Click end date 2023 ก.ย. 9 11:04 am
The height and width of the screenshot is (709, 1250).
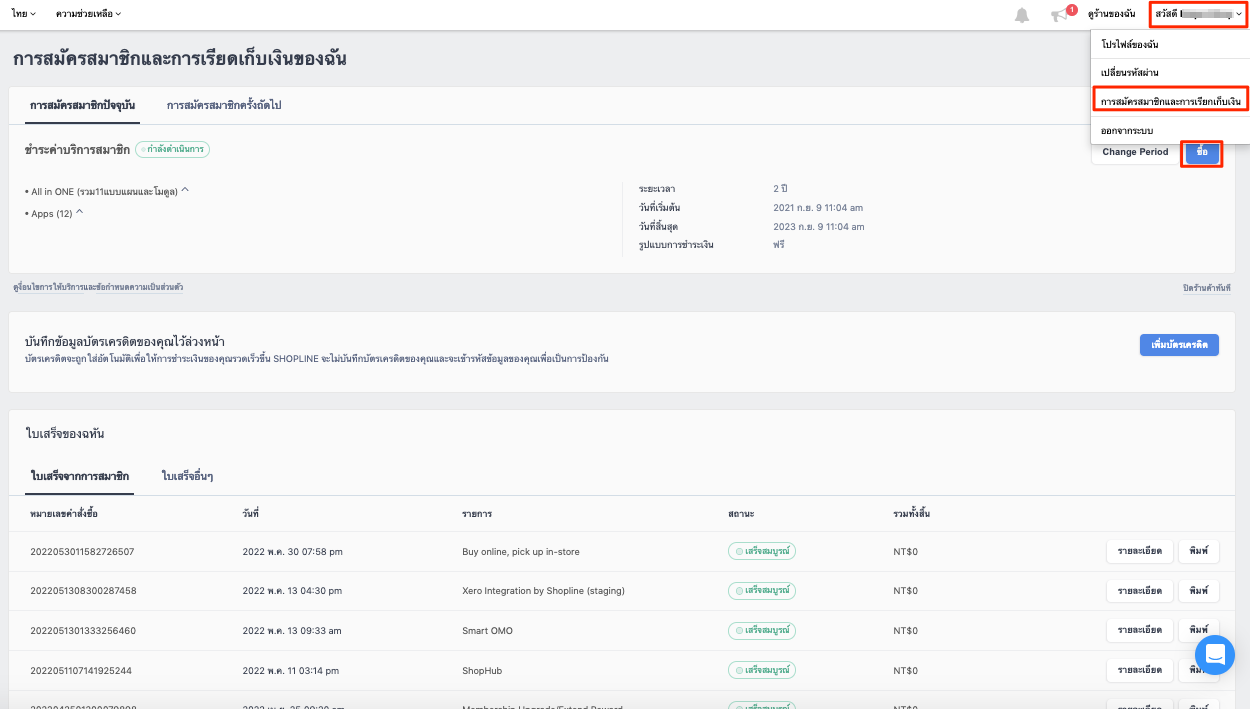click(818, 226)
